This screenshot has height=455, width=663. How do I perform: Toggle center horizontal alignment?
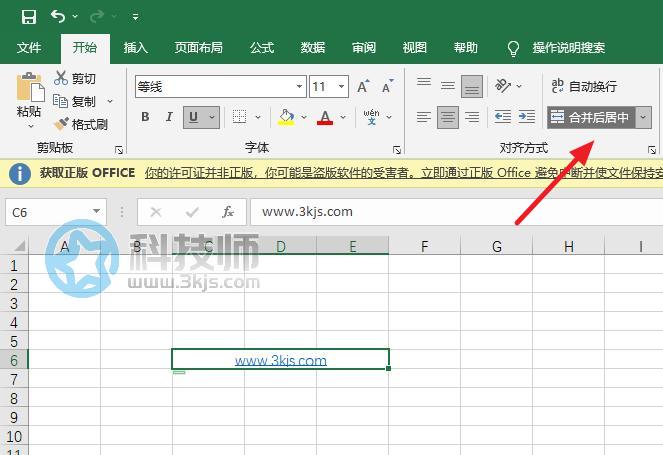coord(448,117)
